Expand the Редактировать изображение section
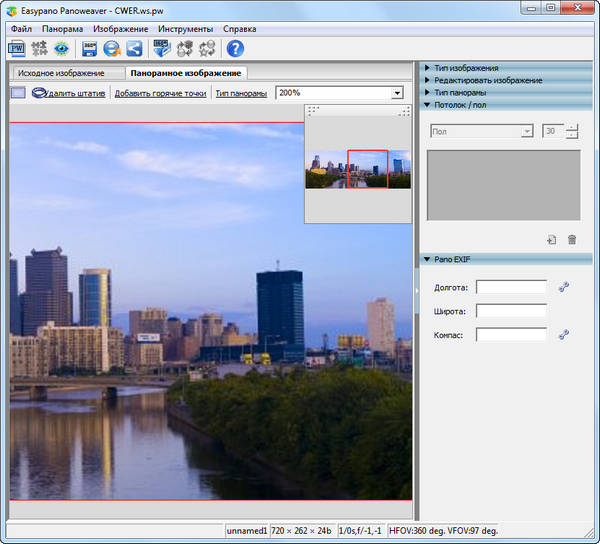The width and height of the screenshot is (600, 544). [488, 80]
